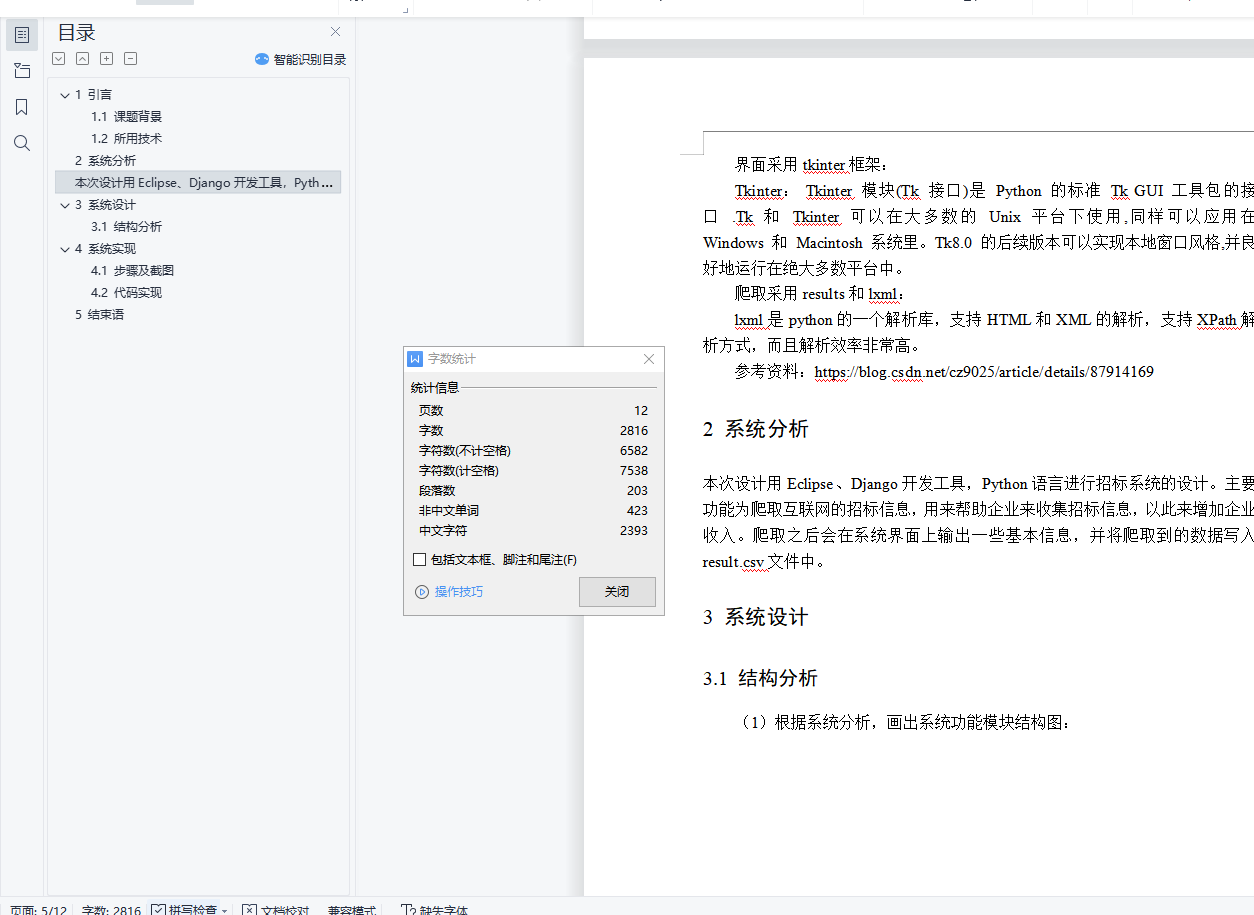Viewport: 1254px width, 915px height.
Task: Click the 非中文单词 423 row
Action: [x=533, y=511]
